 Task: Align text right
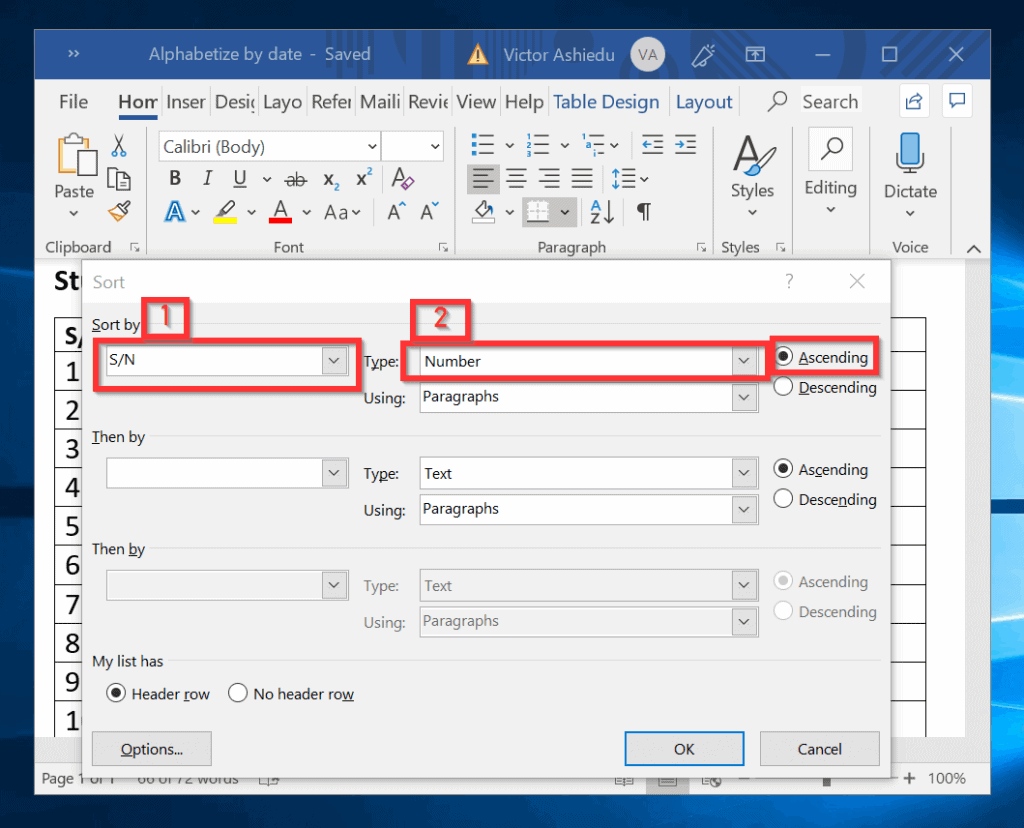tap(549, 178)
